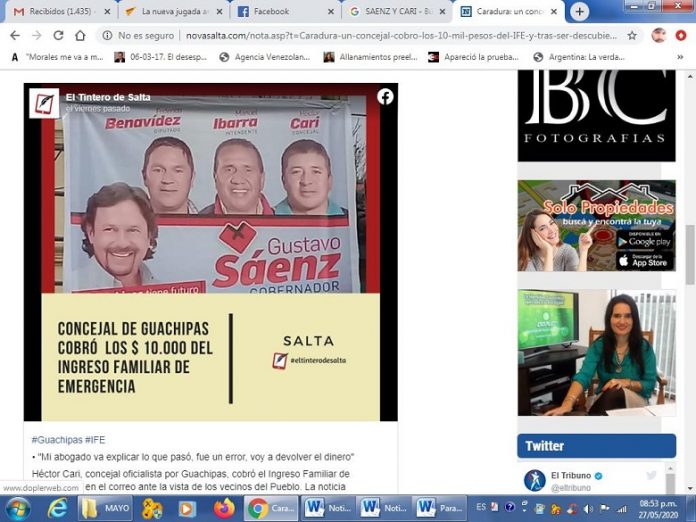Open the red extension icon in toolbar
Viewport: 696px width, 522px height.
pyautogui.click(x=681, y=36)
